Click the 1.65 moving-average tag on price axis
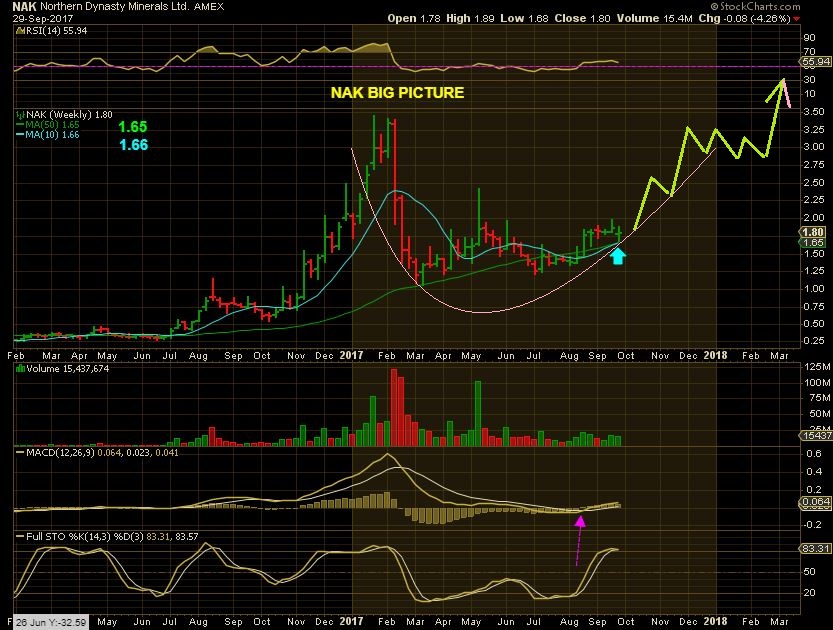The image size is (833, 630). click(x=813, y=243)
